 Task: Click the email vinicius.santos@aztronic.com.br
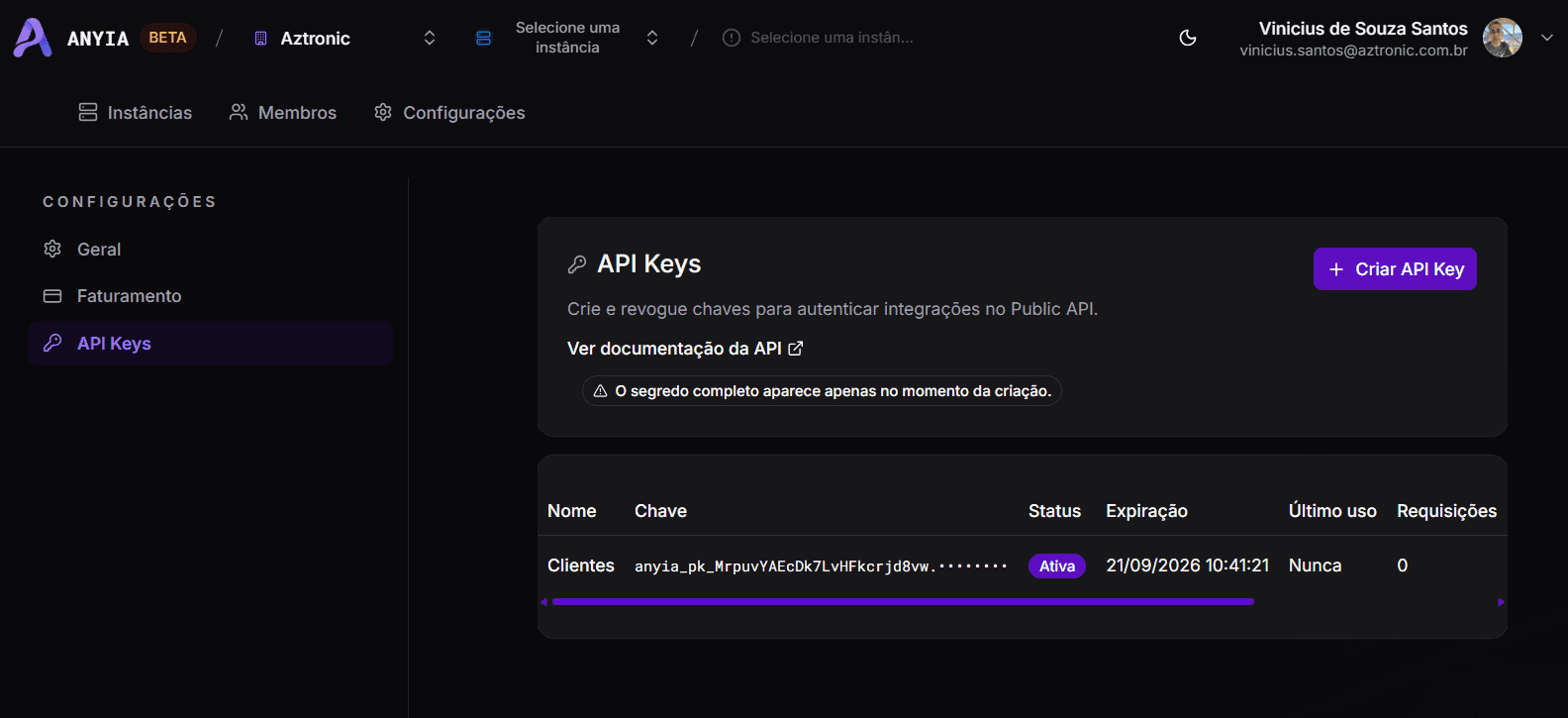[1353, 51]
